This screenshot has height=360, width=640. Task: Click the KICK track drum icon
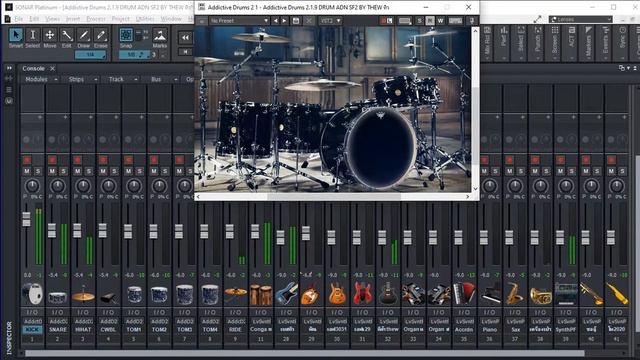click(32, 294)
